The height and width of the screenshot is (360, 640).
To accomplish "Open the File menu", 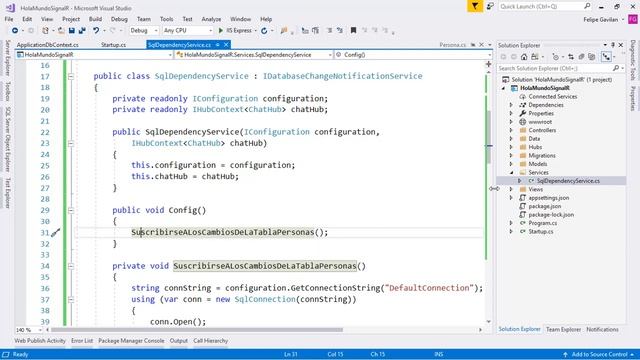I will point(9,19).
